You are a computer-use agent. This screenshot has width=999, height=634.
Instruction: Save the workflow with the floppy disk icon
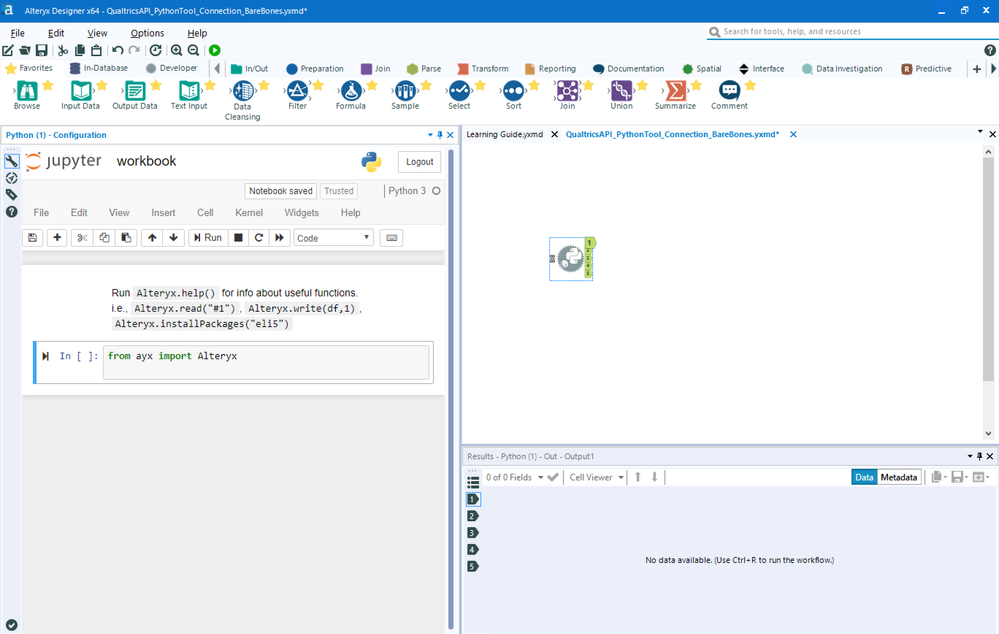[x=41, y=50]
